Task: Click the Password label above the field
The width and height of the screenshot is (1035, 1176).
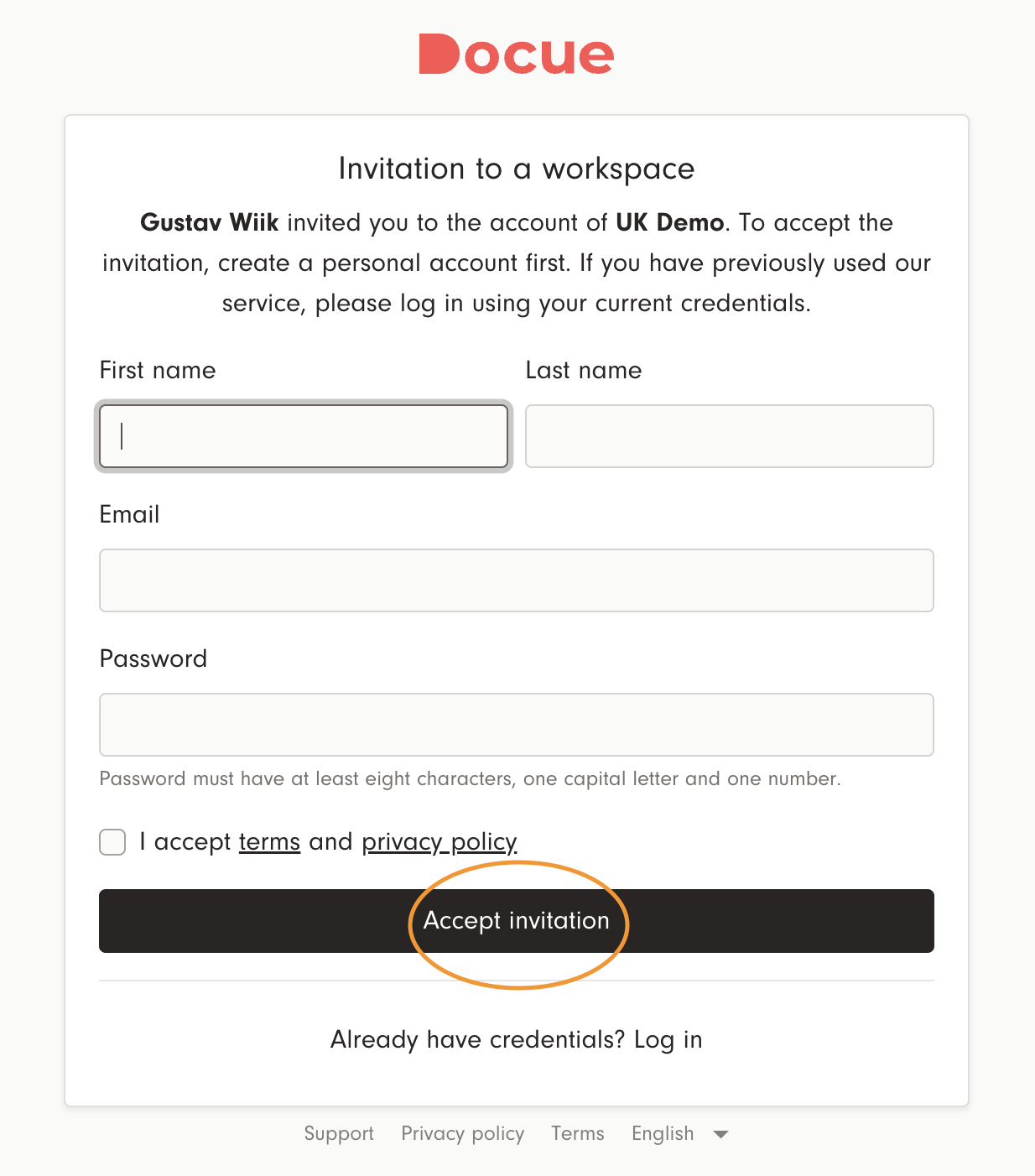Action: (153, 659)
